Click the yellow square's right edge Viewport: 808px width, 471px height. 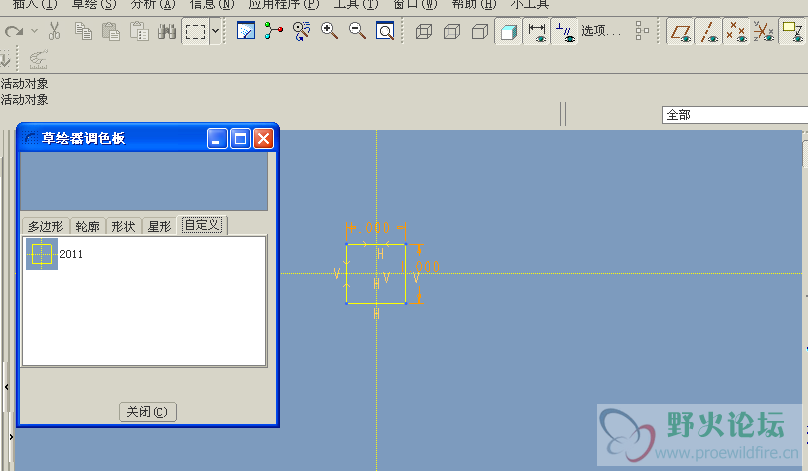click(x=406, y=274)
